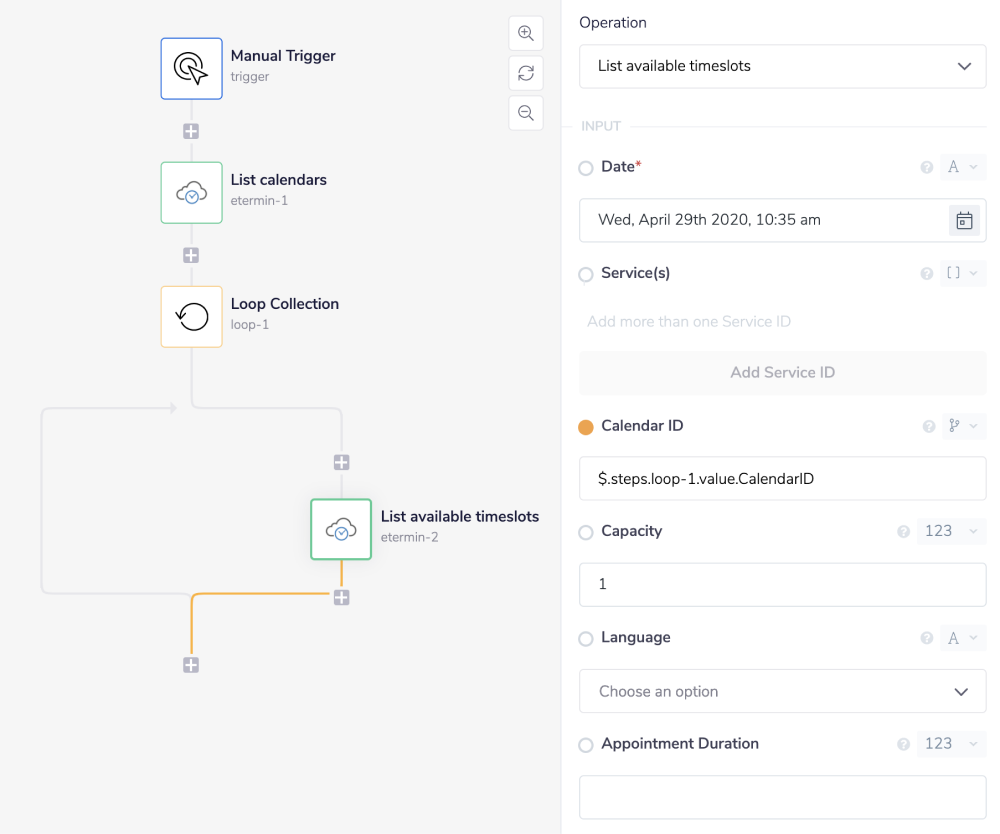Open the calendar date picker icon
Screen dimensions: 1000x834
click(964, 220)
